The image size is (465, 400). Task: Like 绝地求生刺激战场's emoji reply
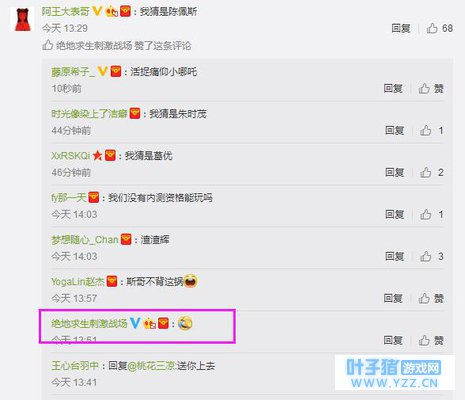tap(431, 340)
